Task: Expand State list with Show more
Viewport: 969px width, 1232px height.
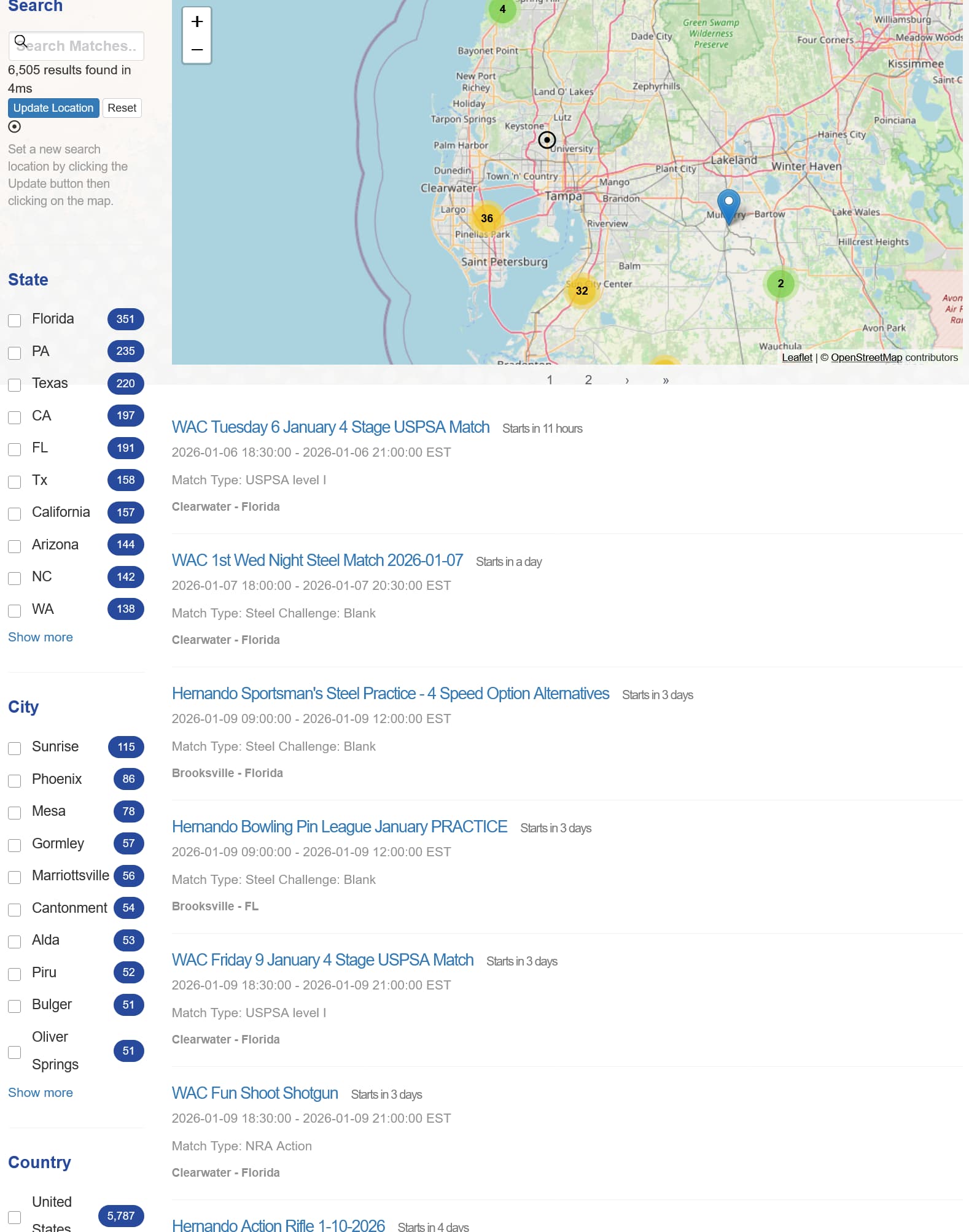Action: (x=41, y=637)
